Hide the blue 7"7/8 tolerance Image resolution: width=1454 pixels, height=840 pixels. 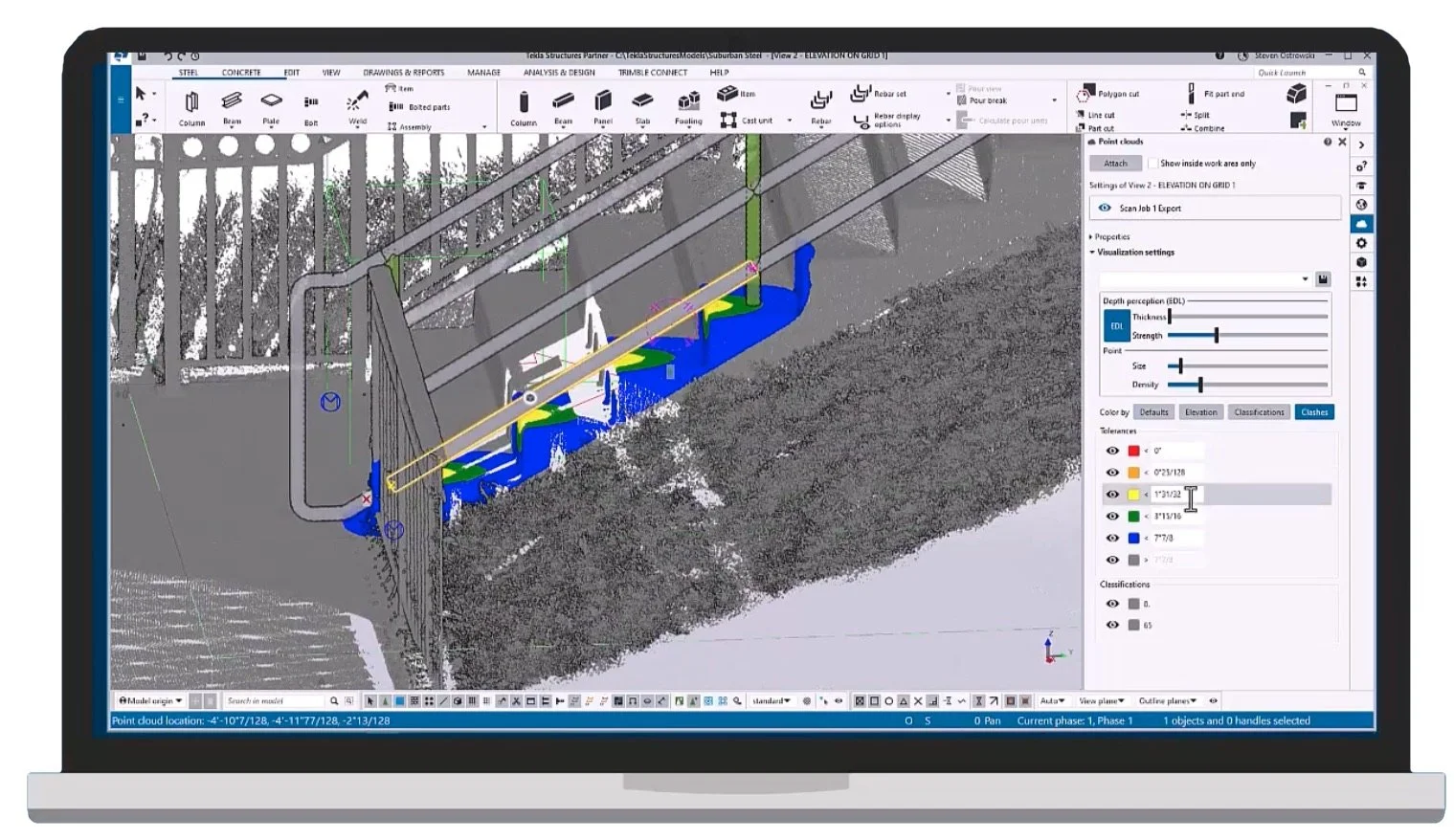pos(1112,539)
